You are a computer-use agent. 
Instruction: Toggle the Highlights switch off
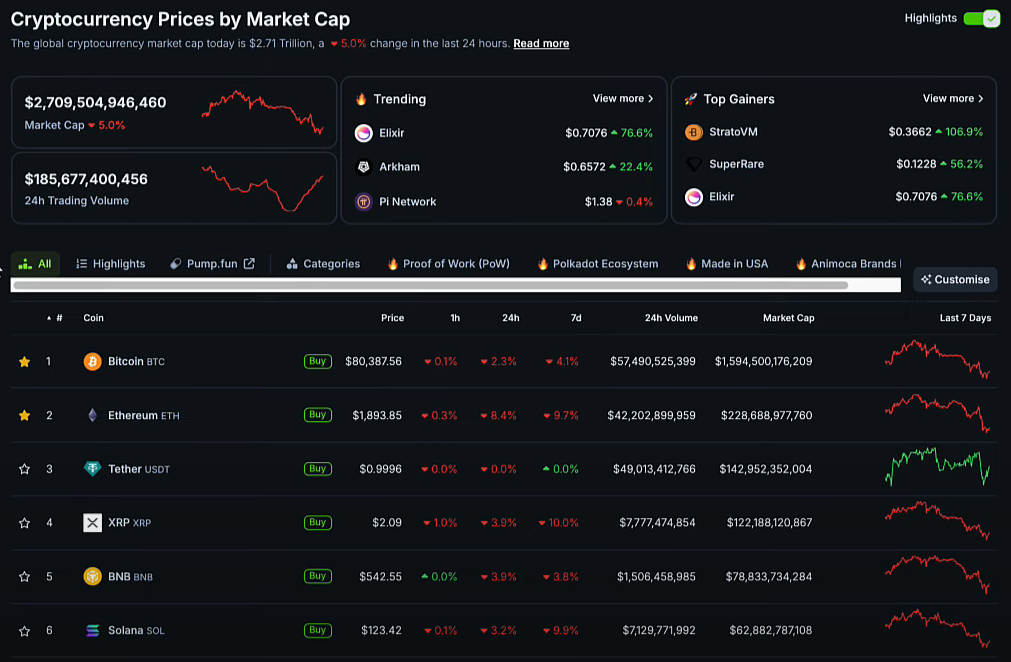click(x=981, y=18)
